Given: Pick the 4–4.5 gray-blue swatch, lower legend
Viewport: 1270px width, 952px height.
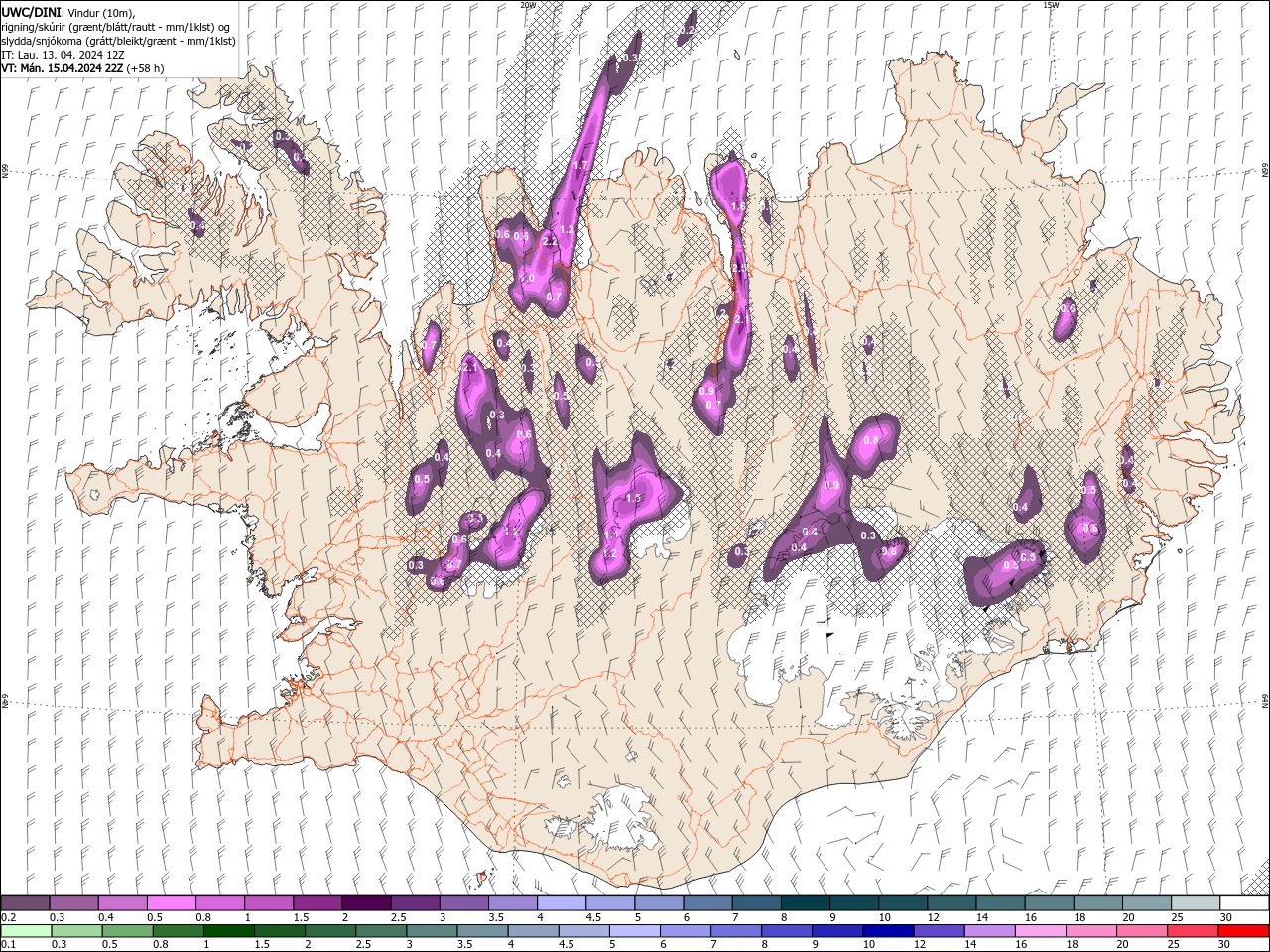Looking at the screenshot, I should tap(533, 931).
